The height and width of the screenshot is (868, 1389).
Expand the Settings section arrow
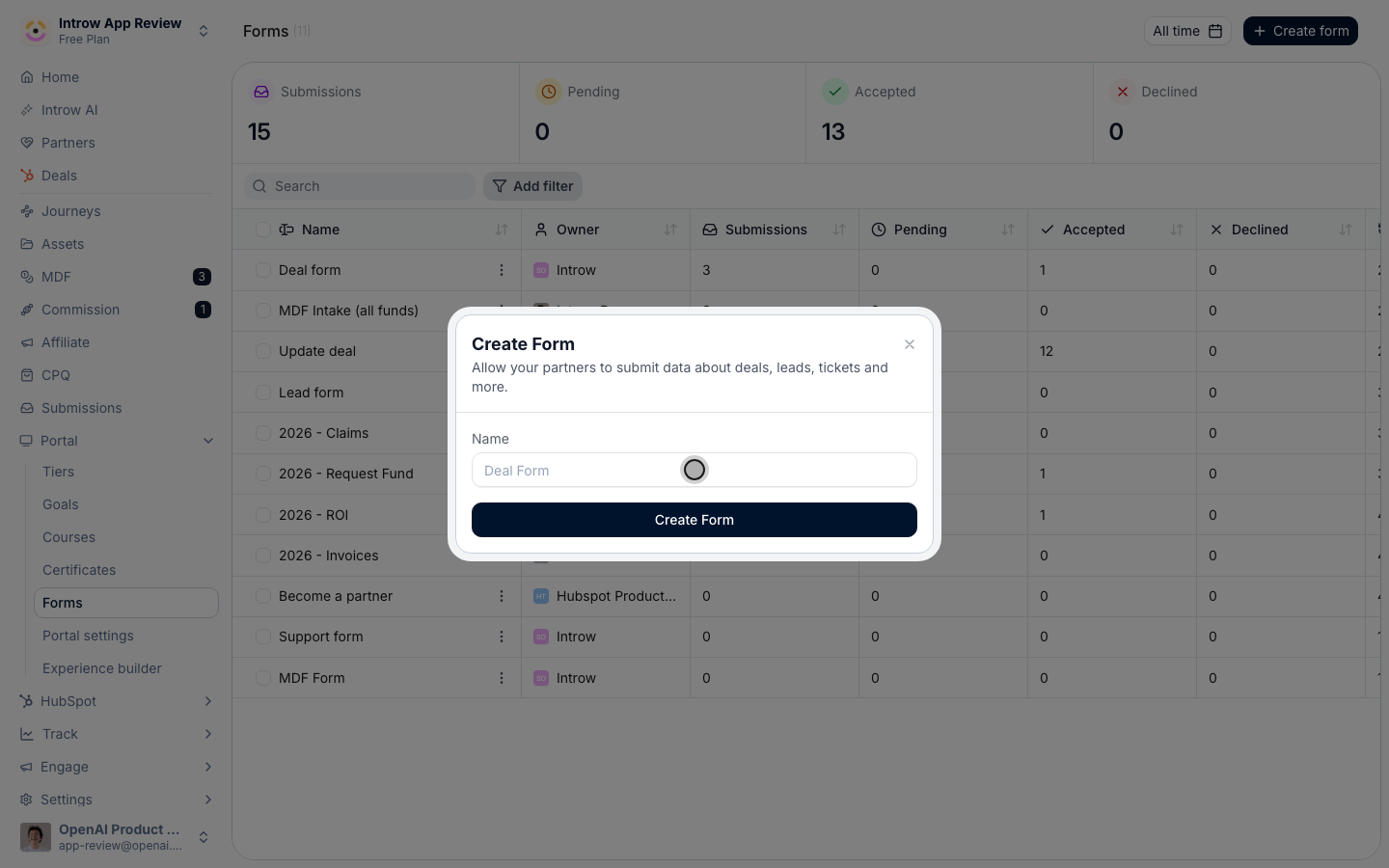pos(208,800)
